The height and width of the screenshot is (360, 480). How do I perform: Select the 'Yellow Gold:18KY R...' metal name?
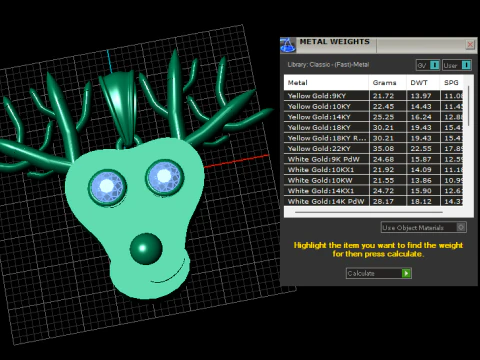327,138
